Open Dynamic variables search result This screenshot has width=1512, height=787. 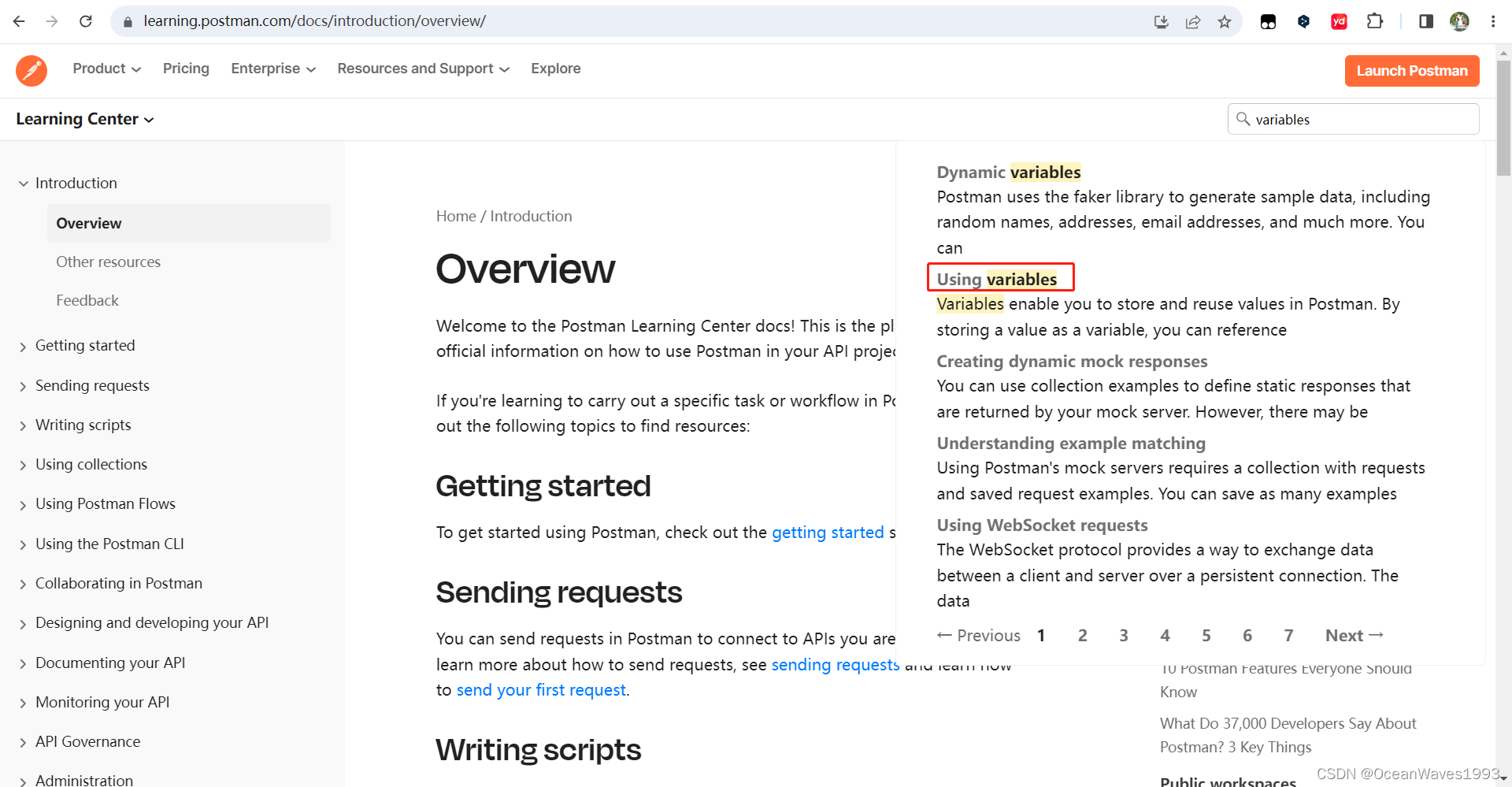(1009, 172)
